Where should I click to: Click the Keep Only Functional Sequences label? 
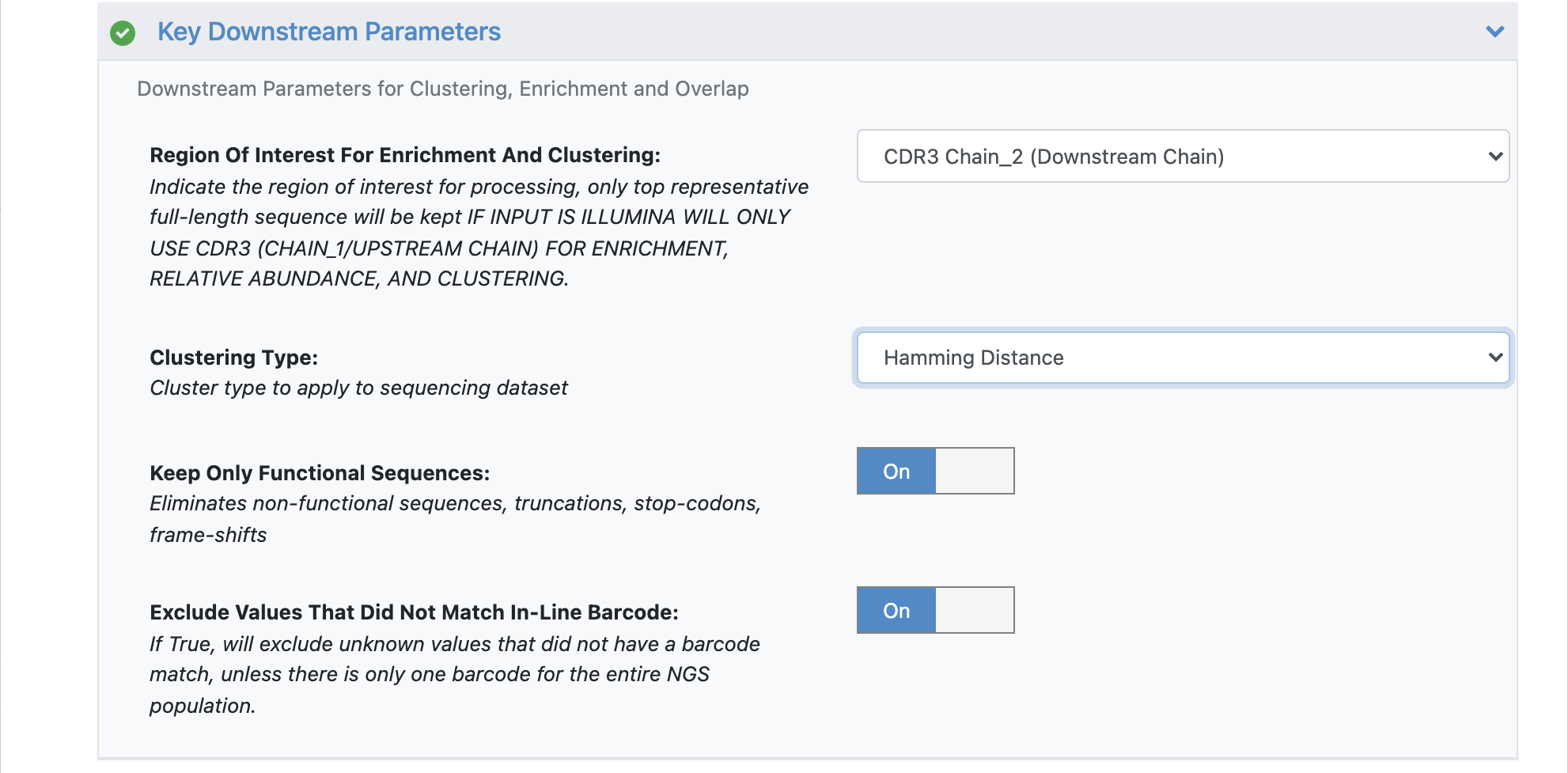(x=320, y=473)
